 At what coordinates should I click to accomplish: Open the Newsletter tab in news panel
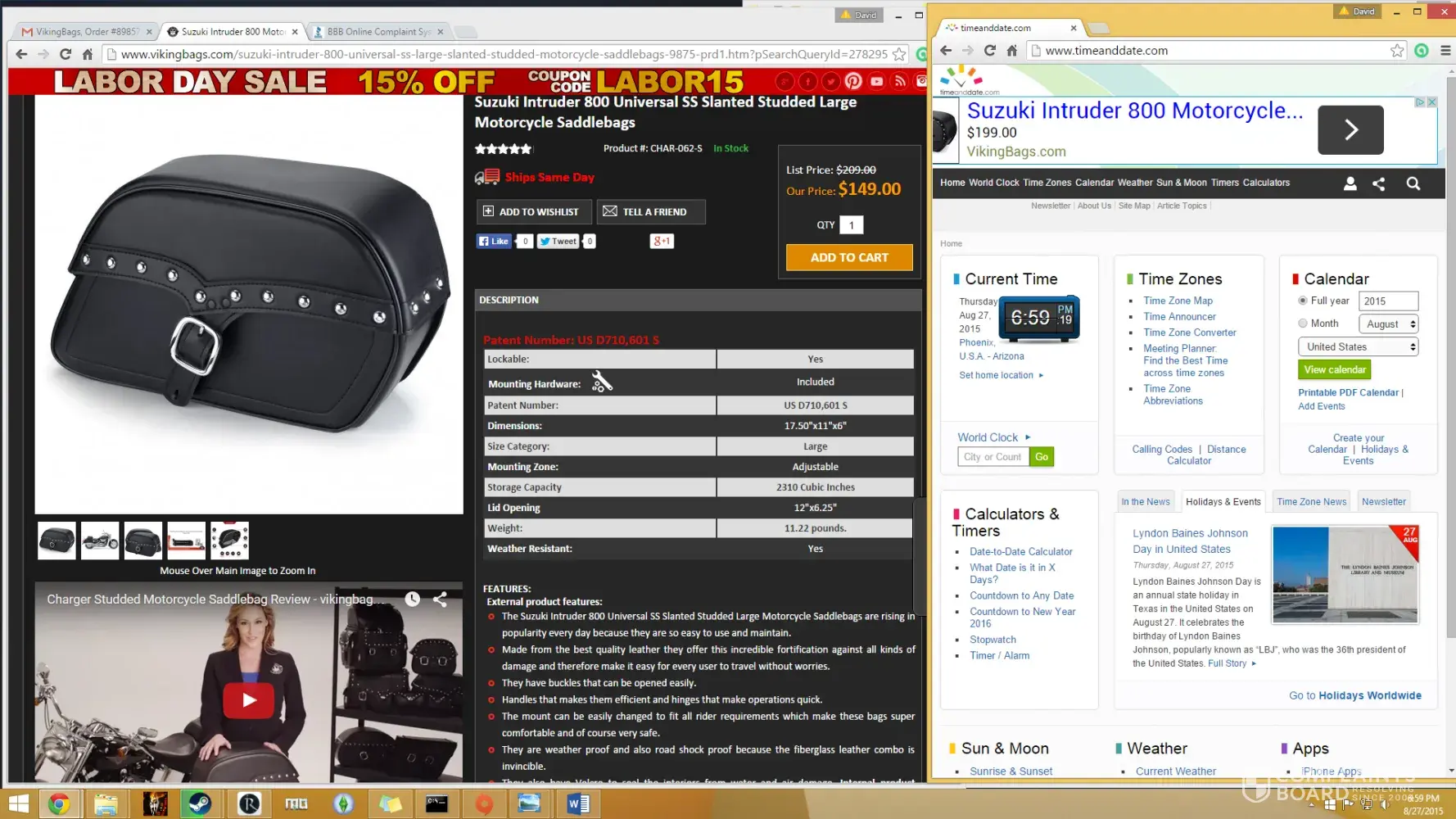pos(1384,502)
